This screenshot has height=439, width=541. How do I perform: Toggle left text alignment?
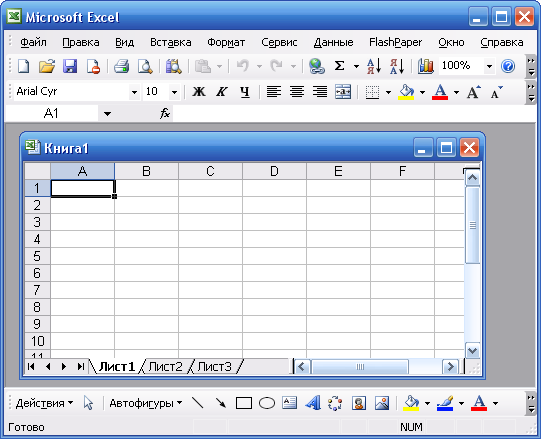274,92
